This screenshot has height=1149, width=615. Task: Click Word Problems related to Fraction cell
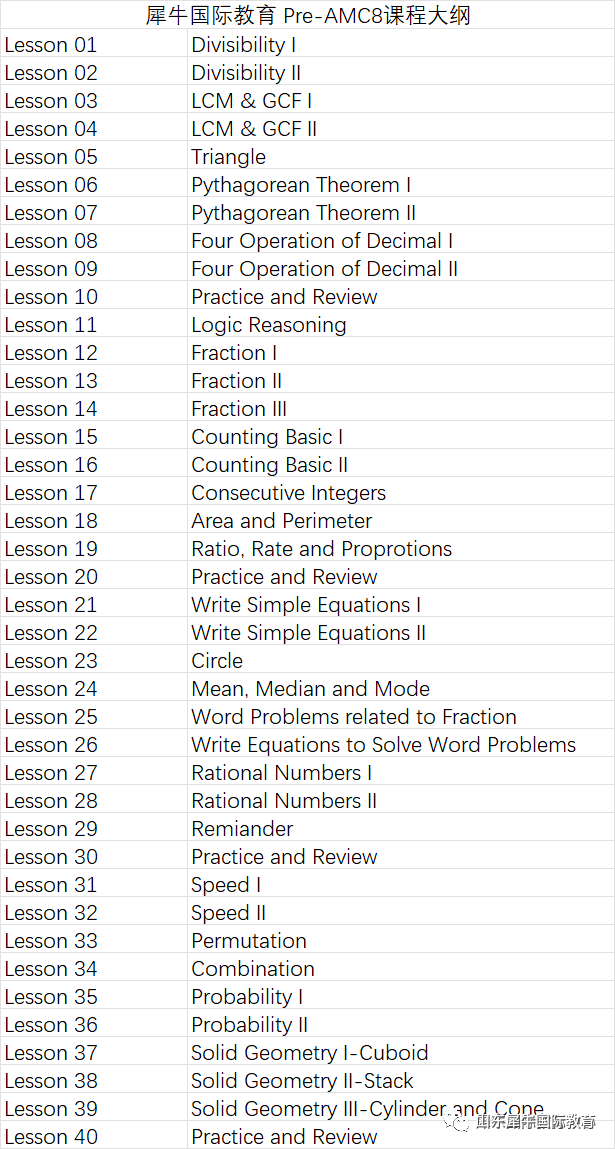point(401,716)
